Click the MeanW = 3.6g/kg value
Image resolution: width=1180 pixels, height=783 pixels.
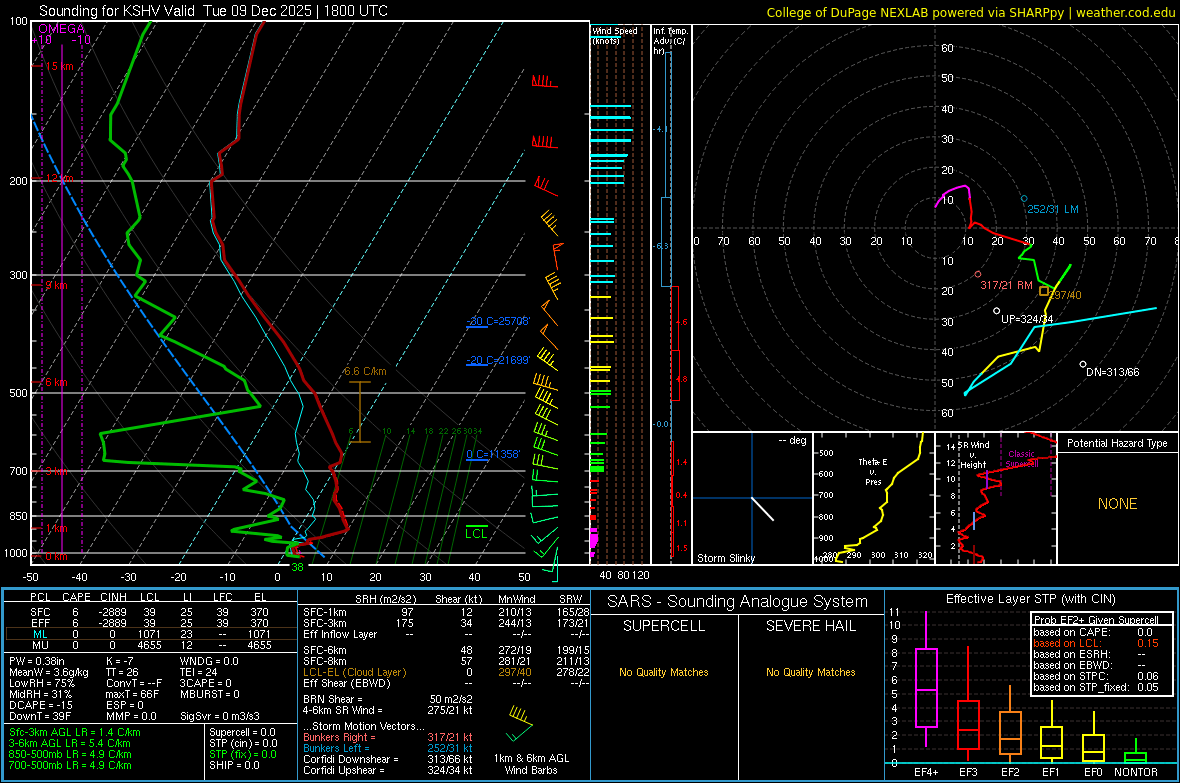click(49, 672)
